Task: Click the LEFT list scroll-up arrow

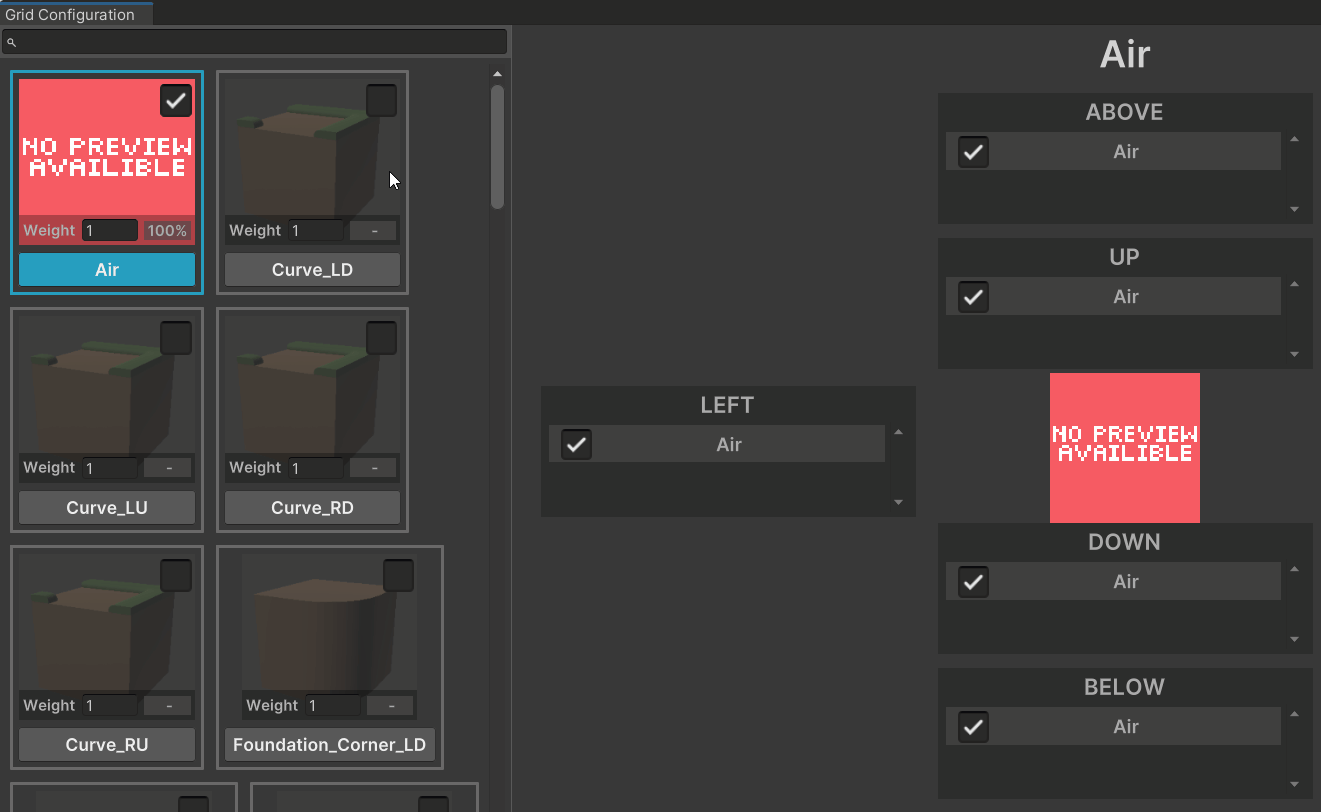Action: tap(898, 433)
